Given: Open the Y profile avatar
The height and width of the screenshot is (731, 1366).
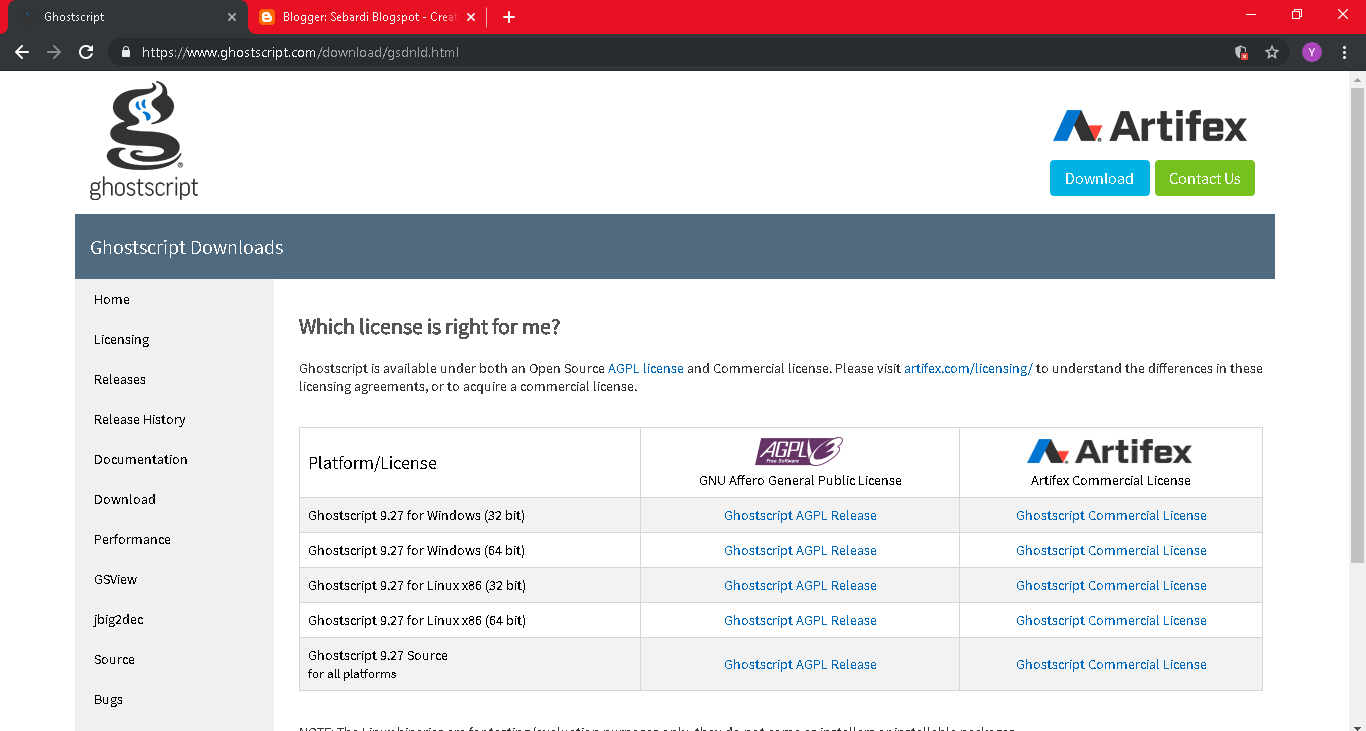Looking at the screenshot, I should point(1312,52).
